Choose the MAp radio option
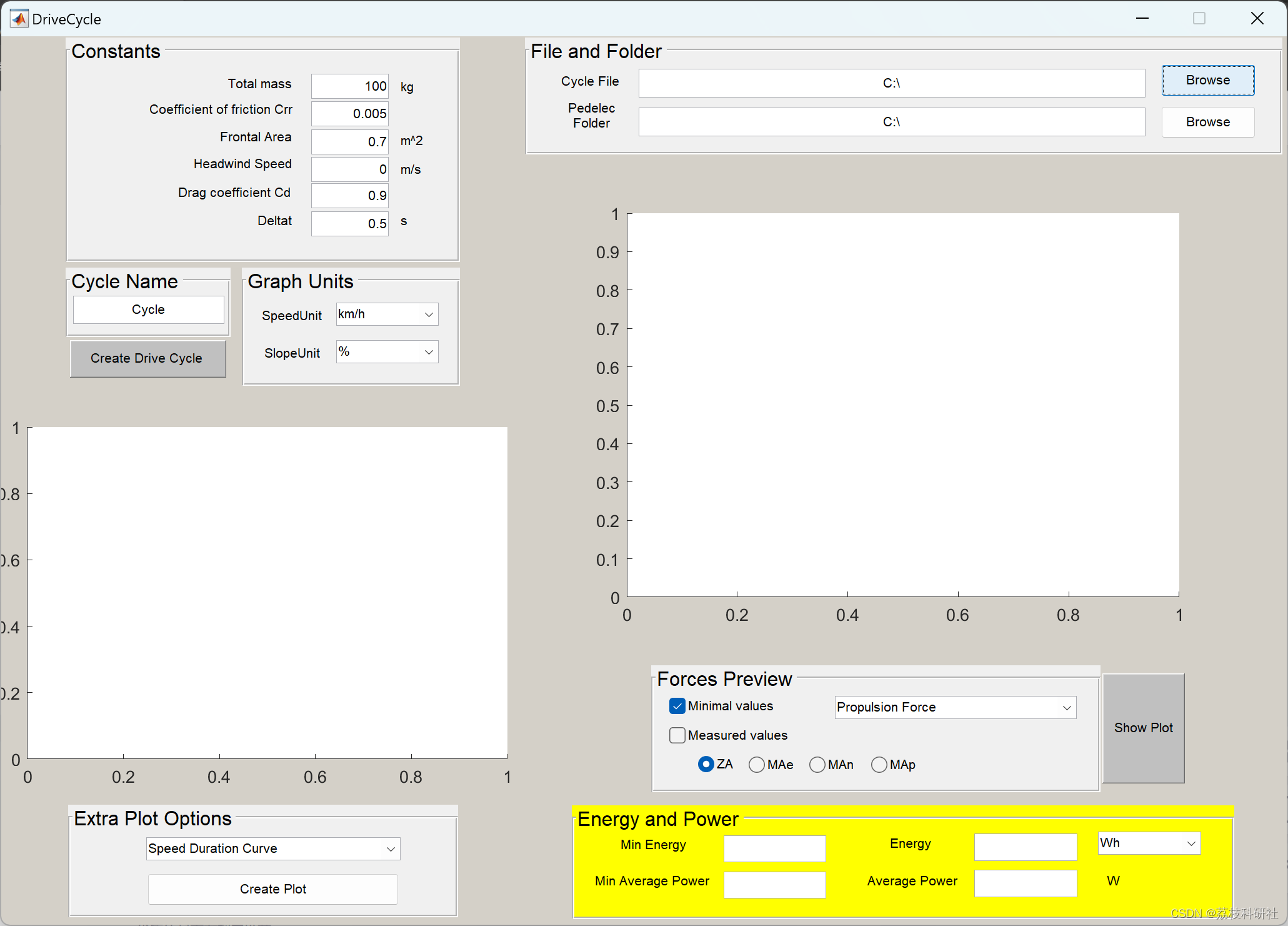1288x926 pixels. pos(879,765)
